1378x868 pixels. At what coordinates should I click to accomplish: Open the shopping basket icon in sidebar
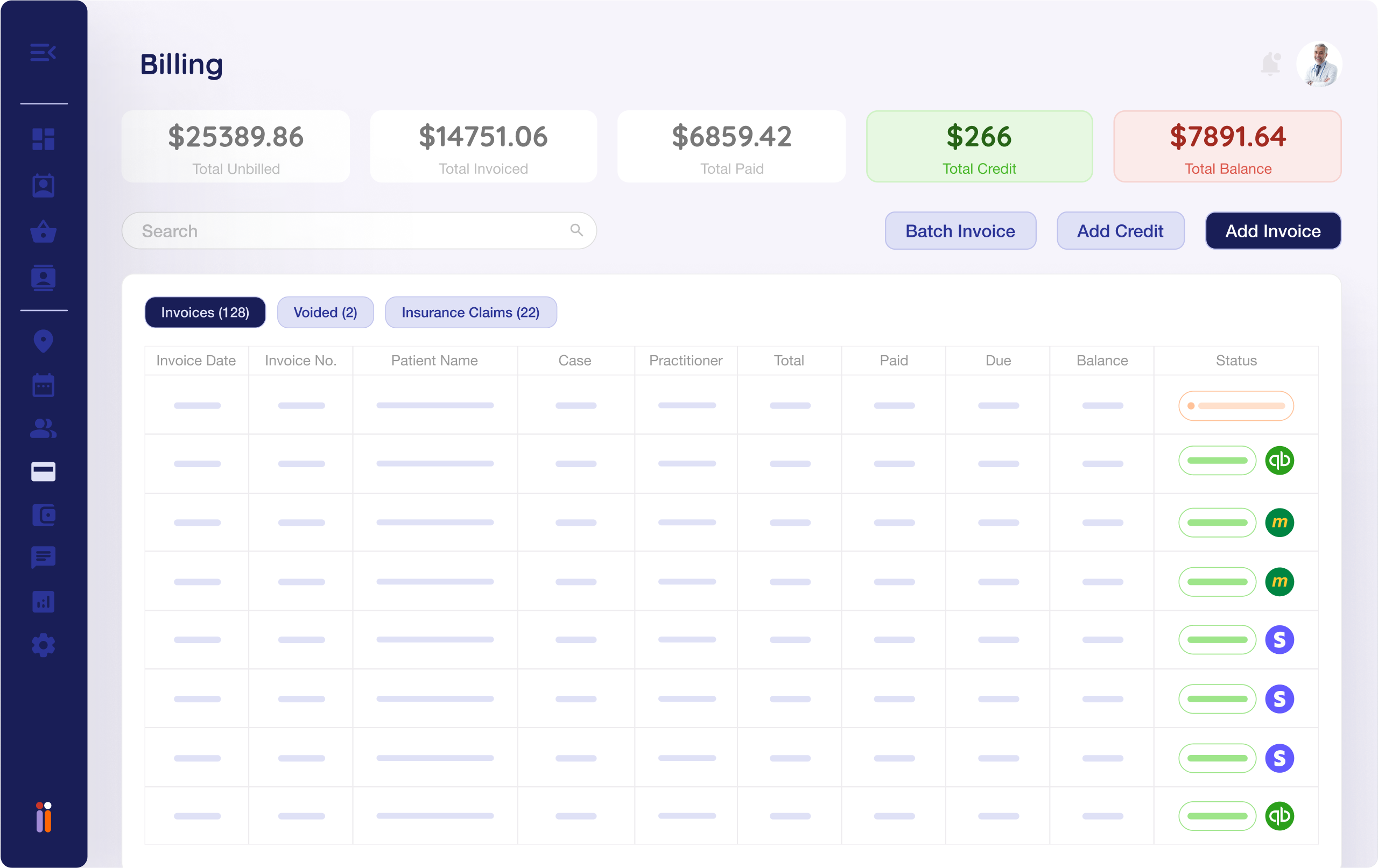point(43,232)
